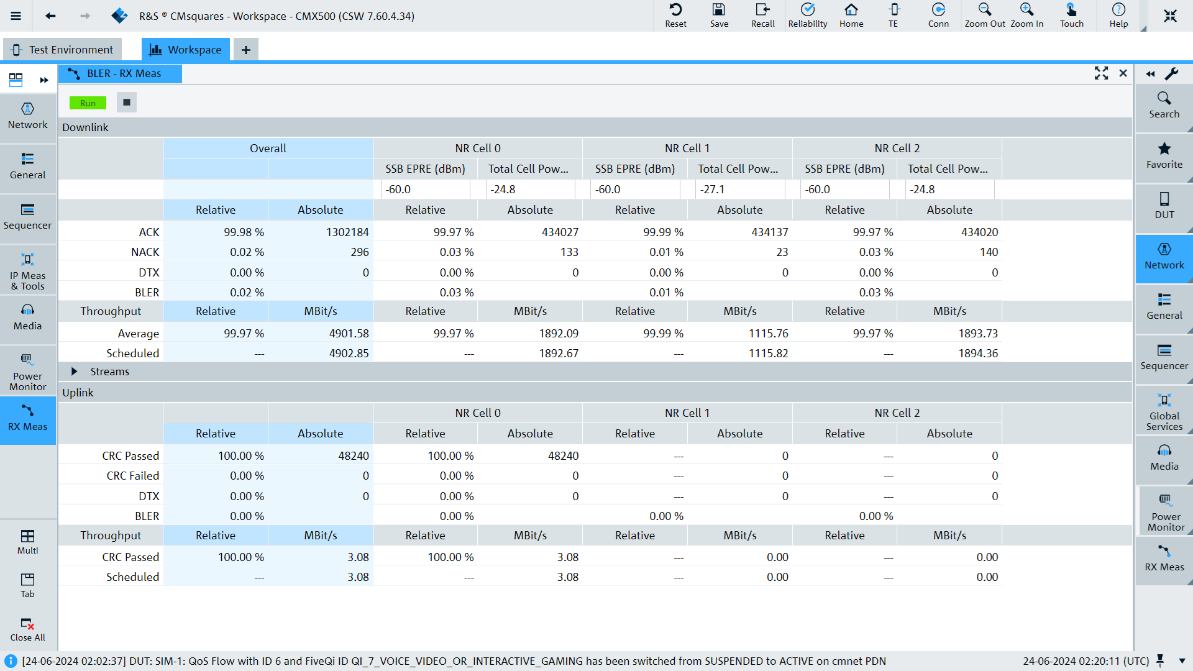Open IP Meas & Tools panel

[x=27, y=270]
